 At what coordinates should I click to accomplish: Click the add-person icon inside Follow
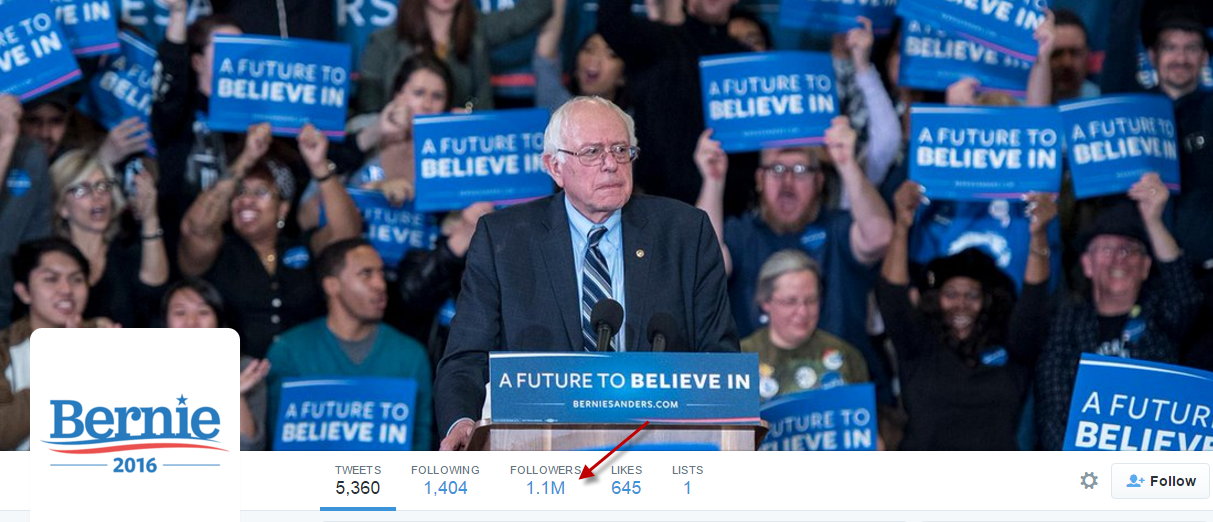[x=1135, y=481]
